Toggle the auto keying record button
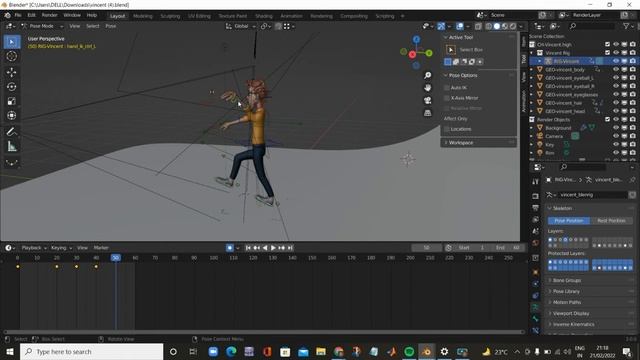The image size is (640, 360). click(229, 248)
